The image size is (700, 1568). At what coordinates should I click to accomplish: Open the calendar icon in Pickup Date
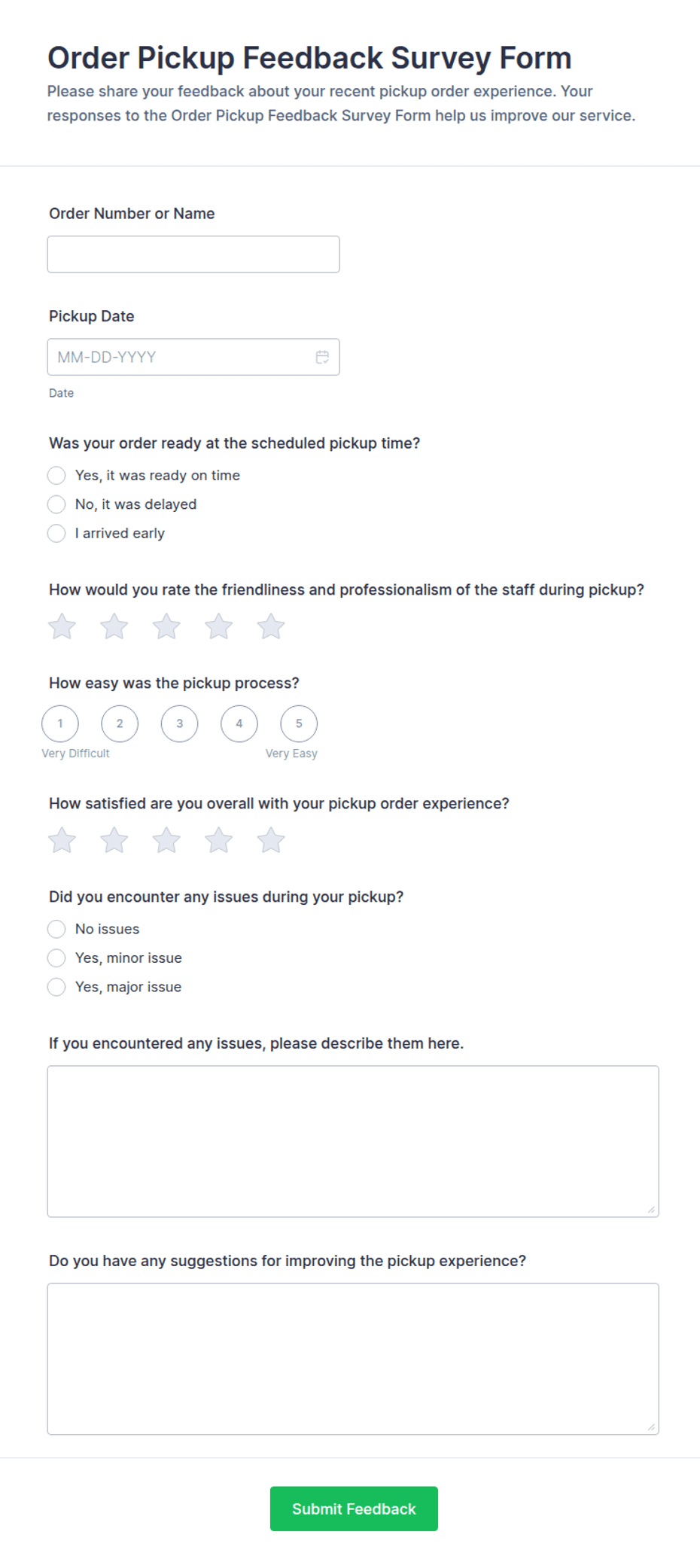[x=322, y=357]
